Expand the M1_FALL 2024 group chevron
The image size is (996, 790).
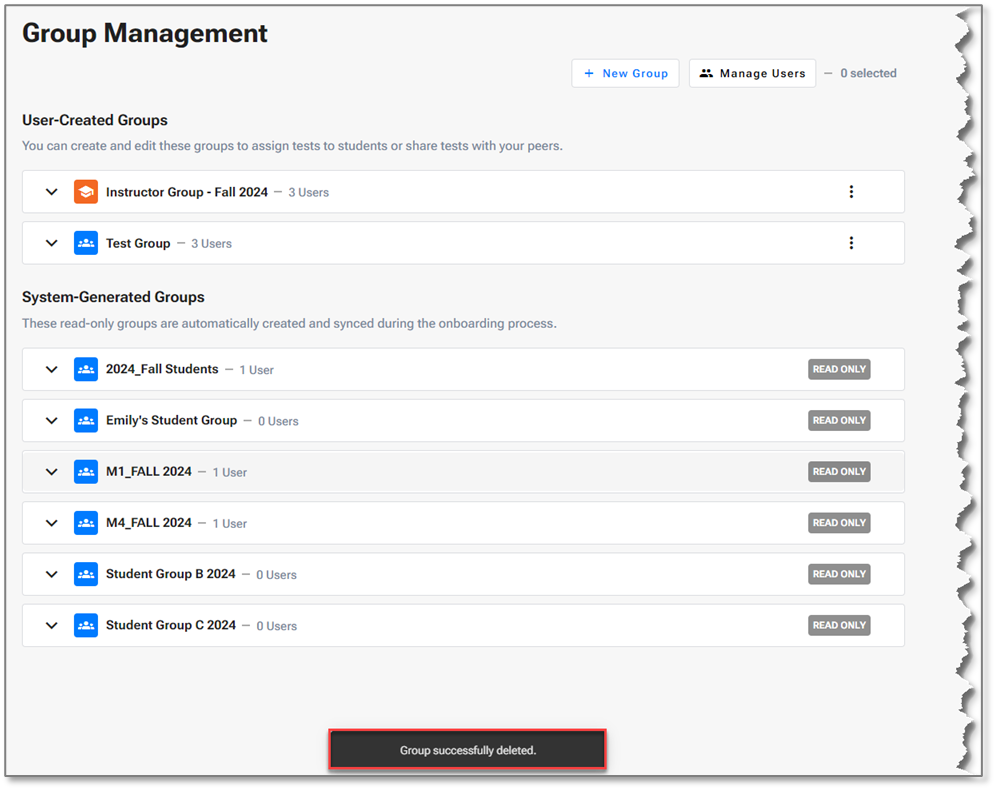click(x=52, y=472)
